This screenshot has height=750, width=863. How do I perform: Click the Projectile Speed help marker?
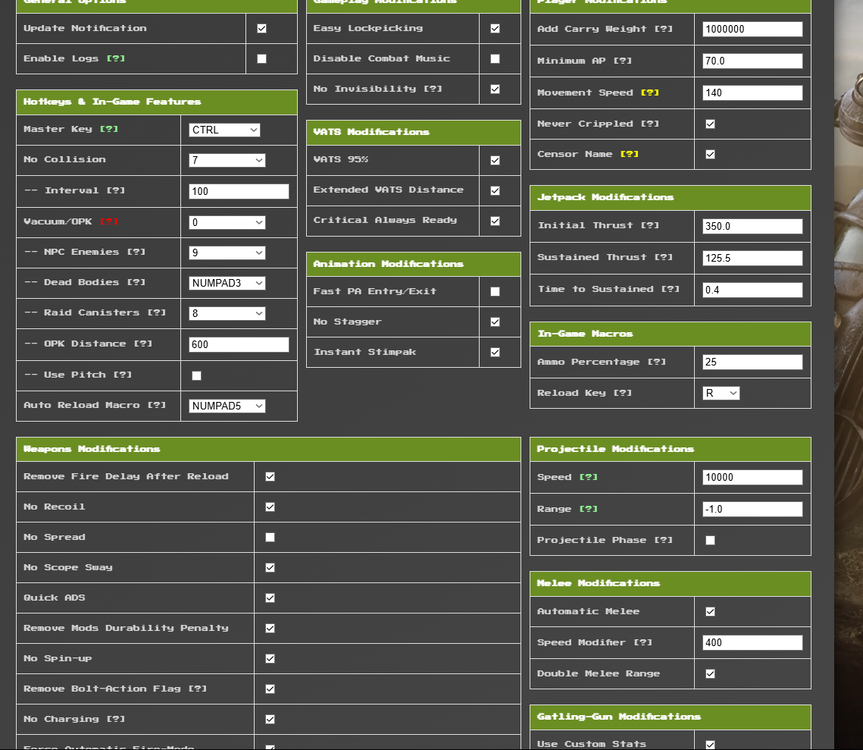(x=588, y=477)
